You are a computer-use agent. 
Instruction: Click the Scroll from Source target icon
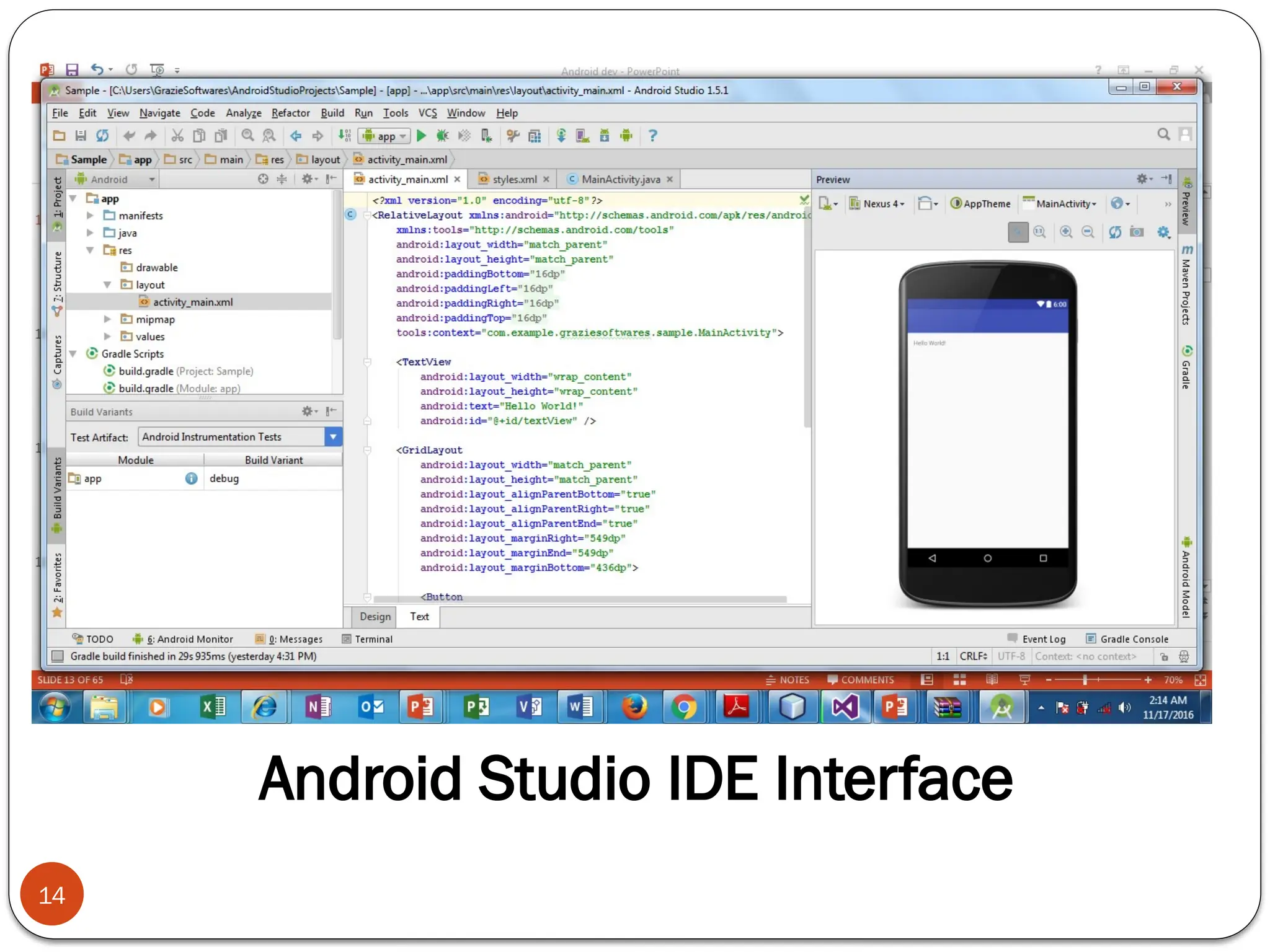coord(263,179)
